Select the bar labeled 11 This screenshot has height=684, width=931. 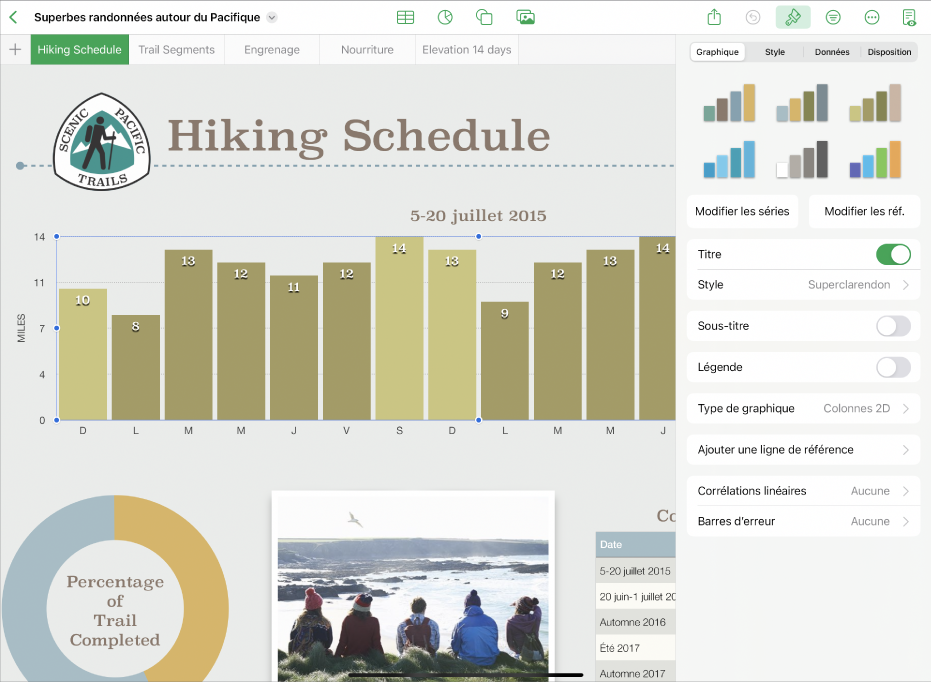pyautogui.click(x=293, y=348)
